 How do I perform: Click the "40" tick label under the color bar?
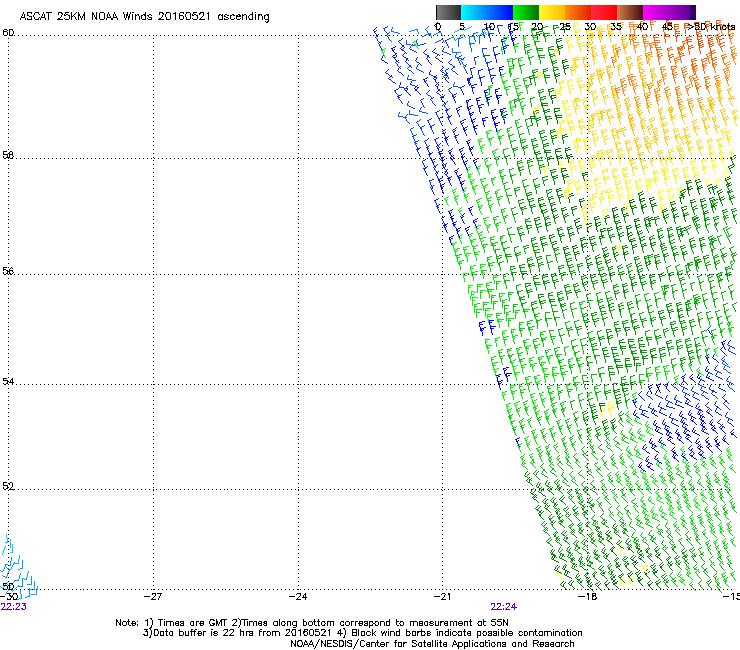tap(642, 26)
